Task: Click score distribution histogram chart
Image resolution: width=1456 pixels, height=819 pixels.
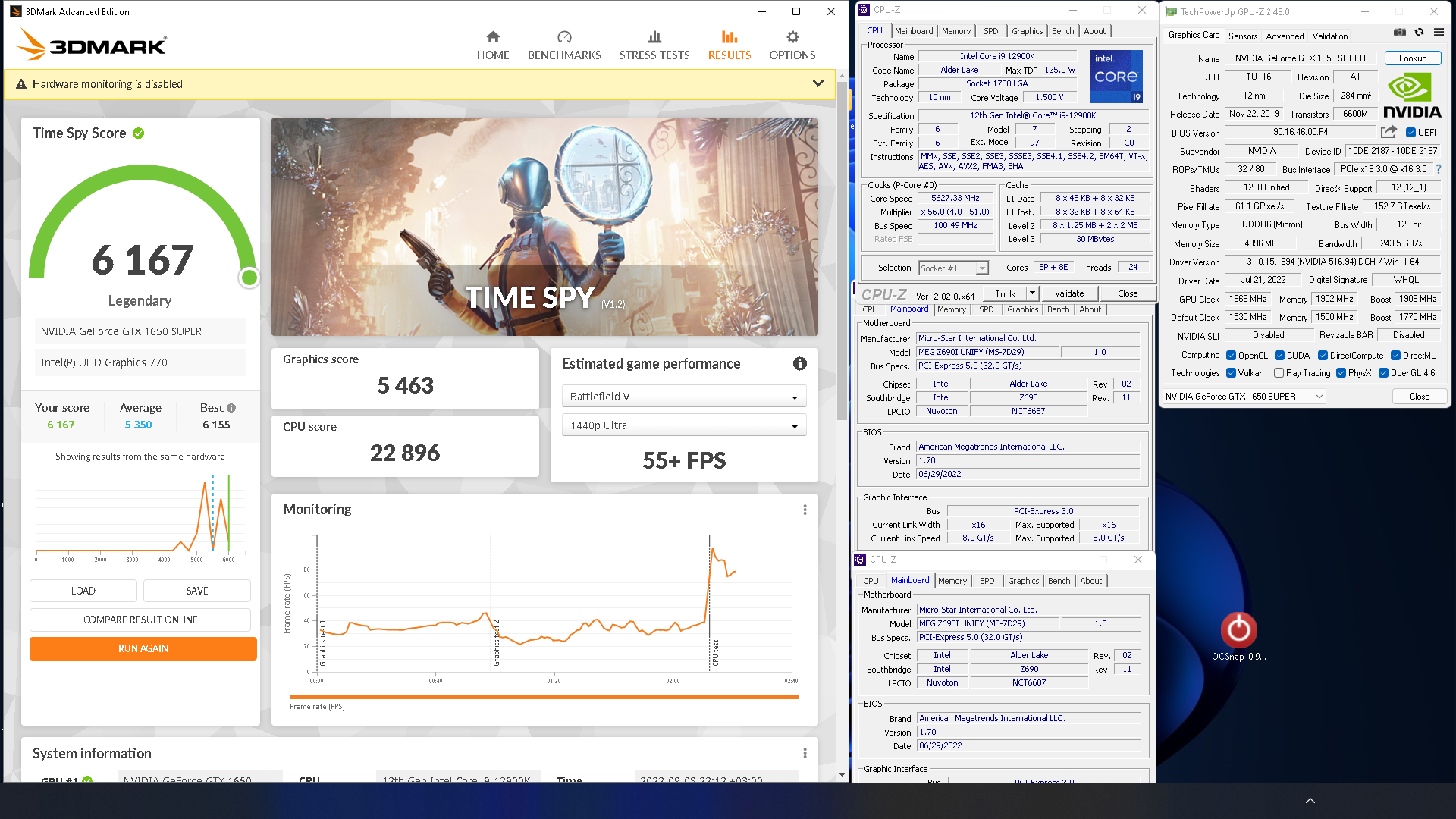Action: point(140,518)
